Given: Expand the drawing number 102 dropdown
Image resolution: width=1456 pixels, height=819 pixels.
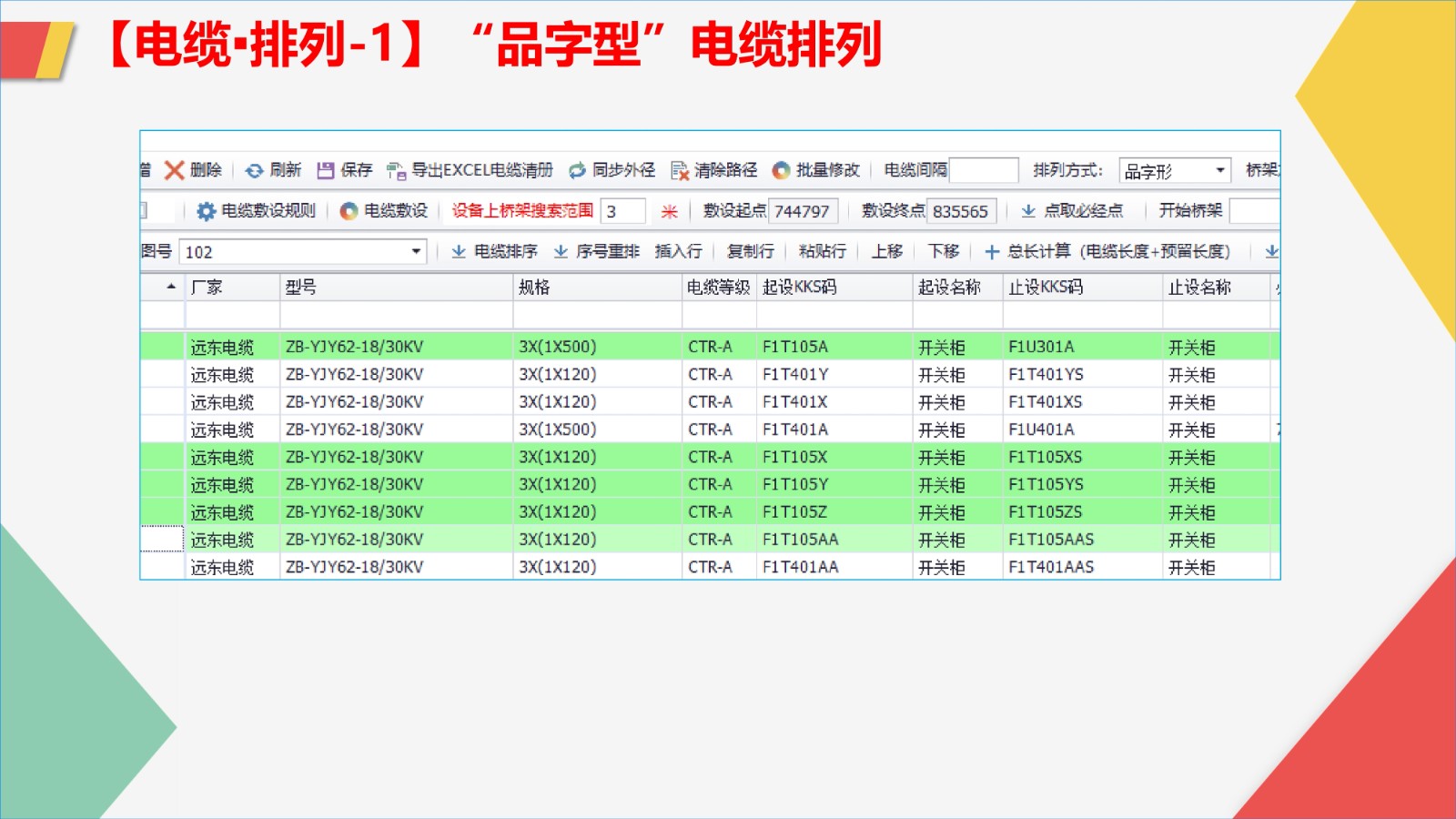Looking at the screenshot, I should click(x=416, y=252).
